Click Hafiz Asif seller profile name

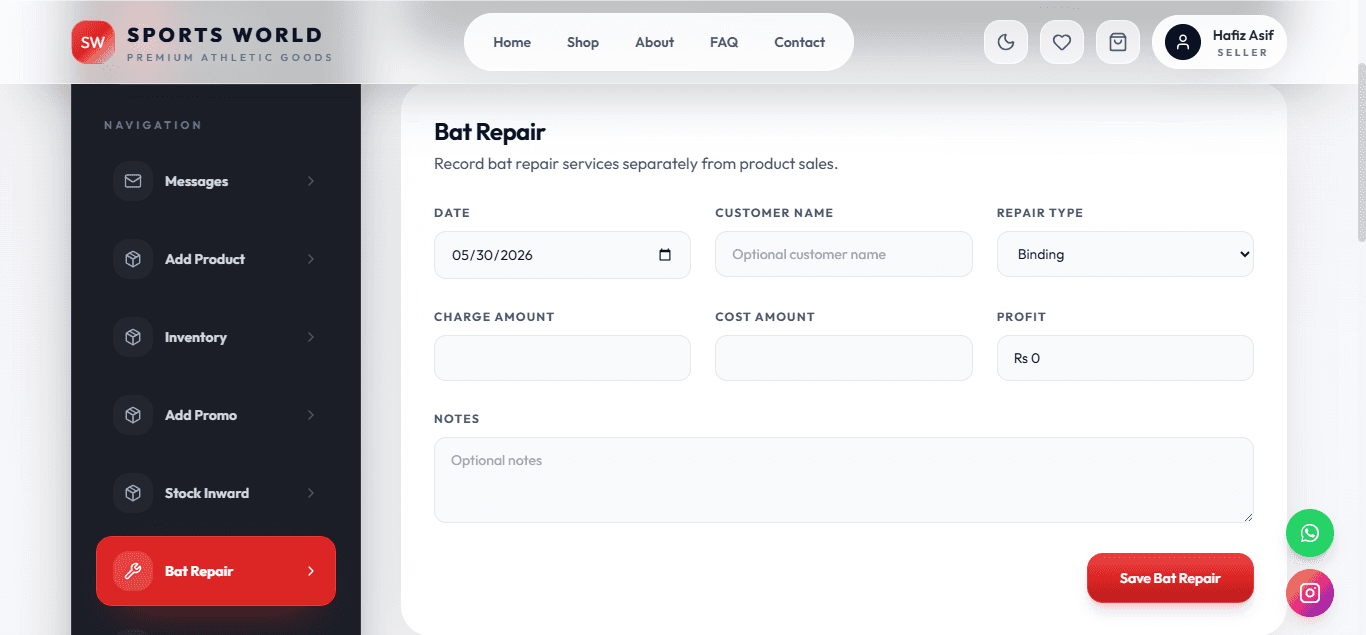click(1243, 35)
